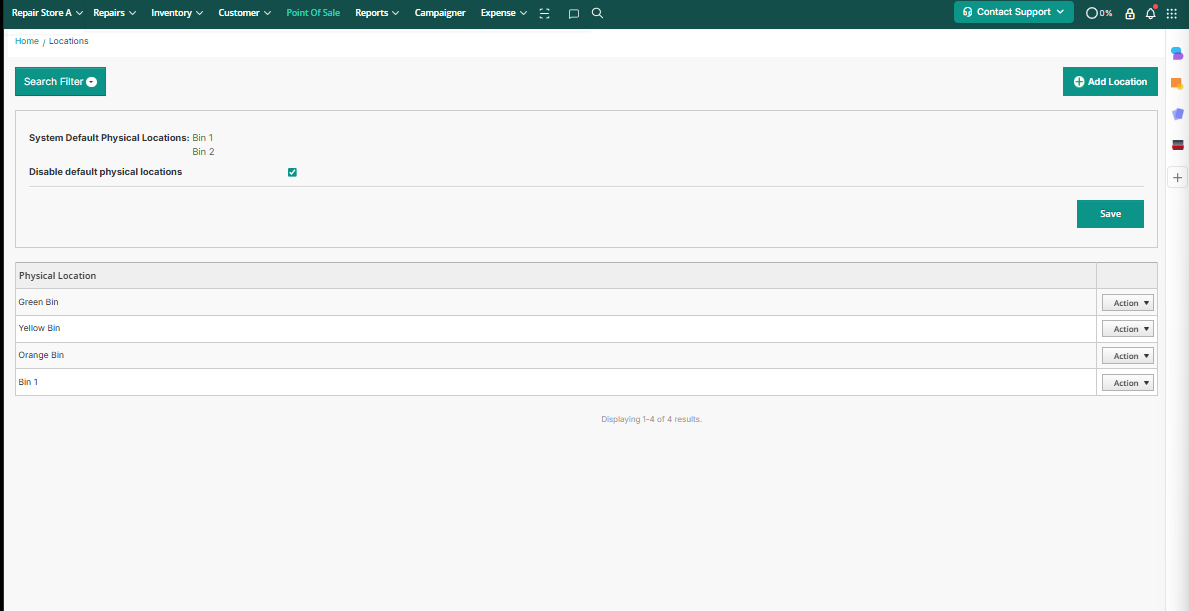Click the search magnifier icon
This screenshot has height=611, width=1189.
pos(597,13)
